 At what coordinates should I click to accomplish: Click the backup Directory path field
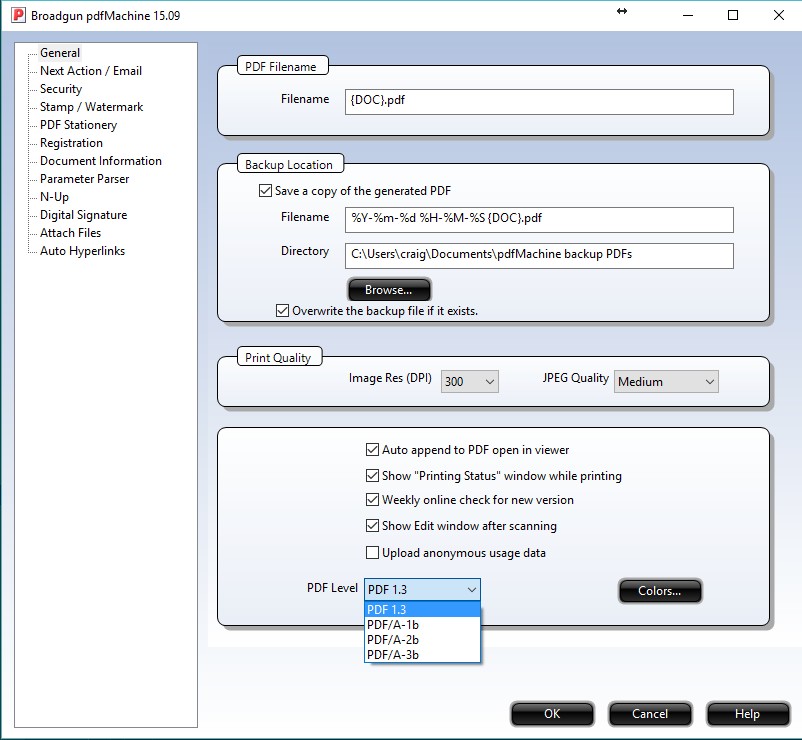tap(539, 255)
